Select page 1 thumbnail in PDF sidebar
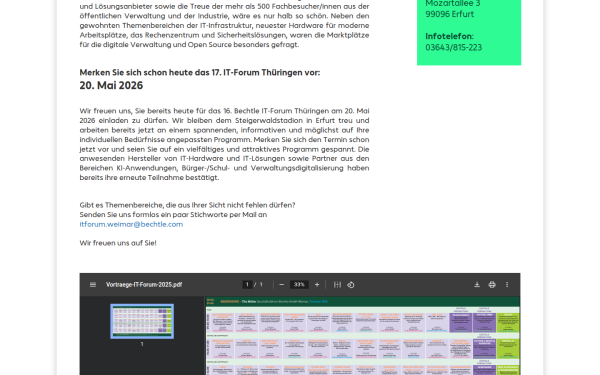This screenshot has height=375, width=600. 142,321
